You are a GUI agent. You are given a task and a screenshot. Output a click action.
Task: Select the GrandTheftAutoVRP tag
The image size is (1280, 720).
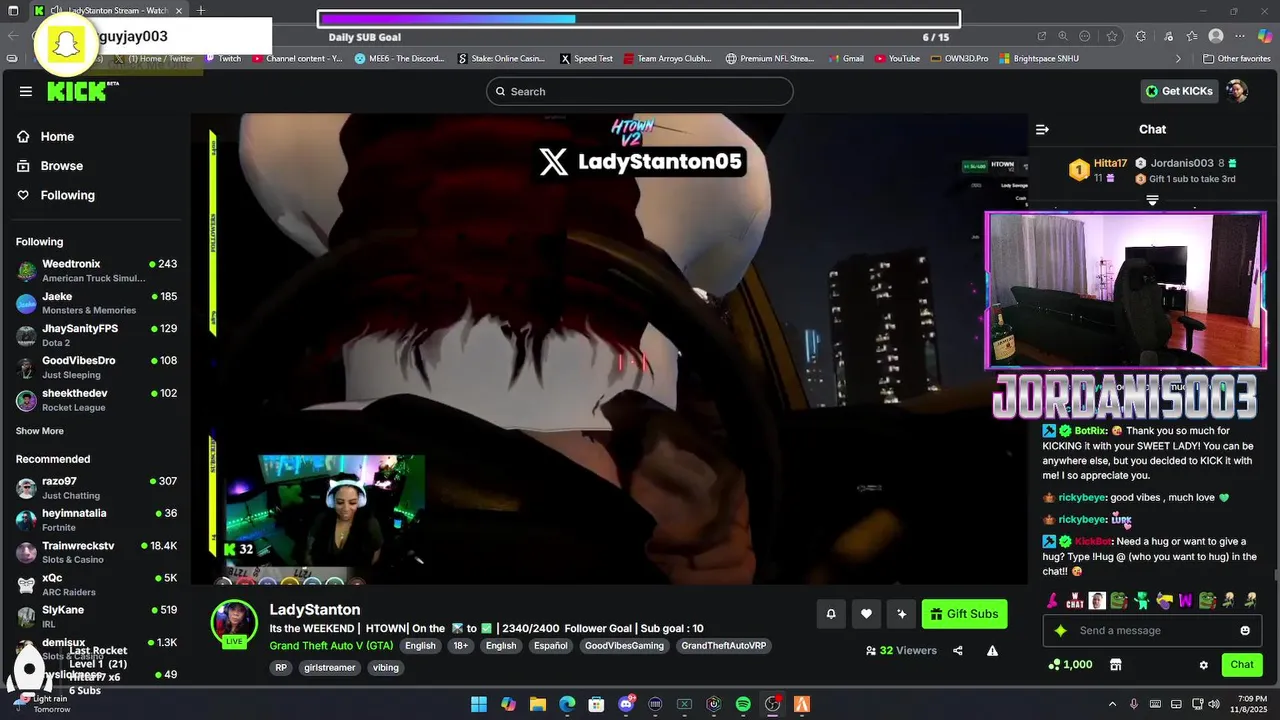point(724,646)
